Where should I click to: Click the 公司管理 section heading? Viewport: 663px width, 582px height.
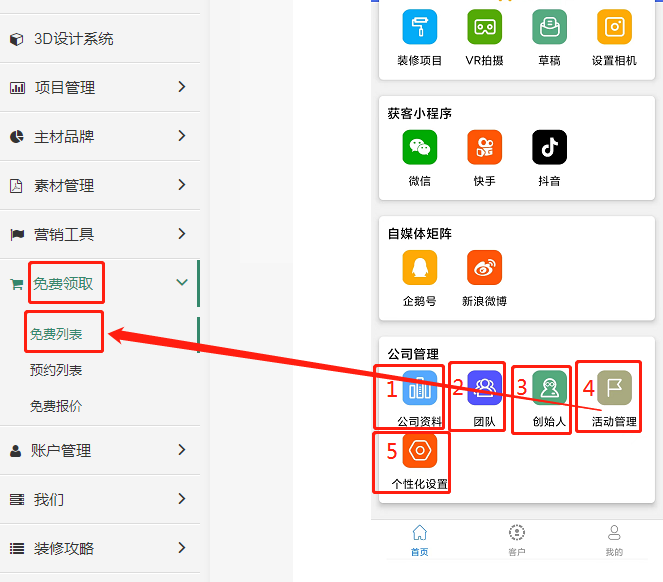click(413, 354)
